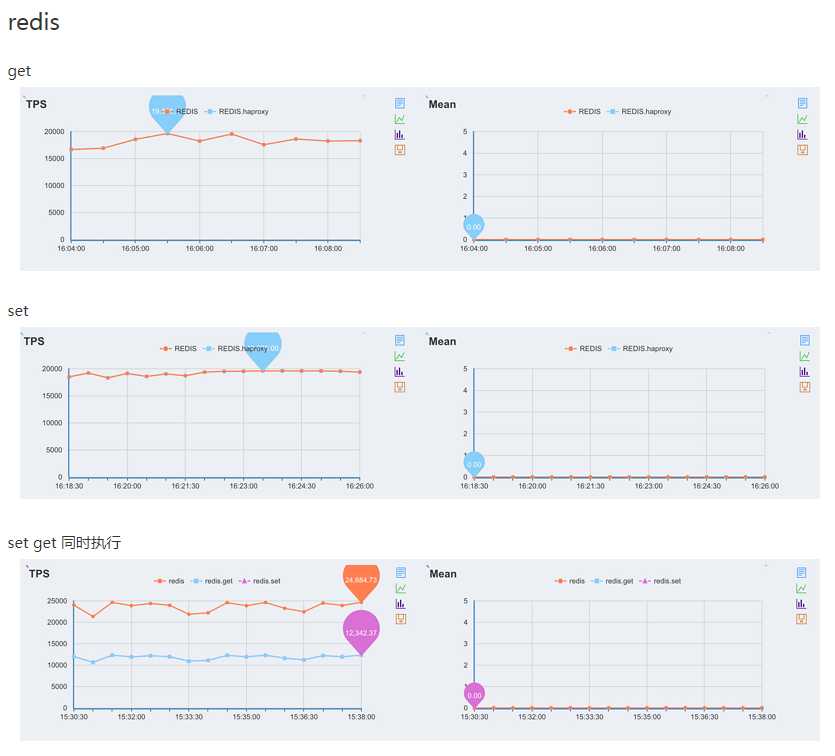Click the blue peak marker in set TPS chart
This screenshot has height=756, width=835.
click(263, 350)
